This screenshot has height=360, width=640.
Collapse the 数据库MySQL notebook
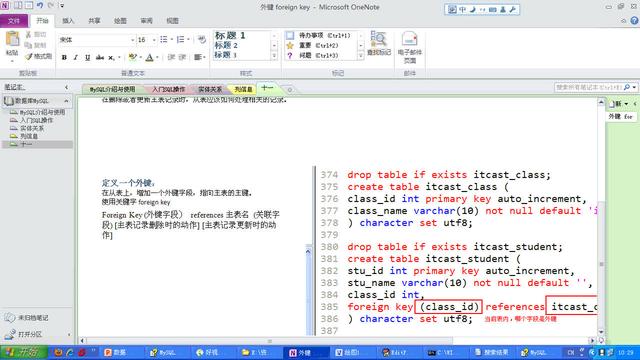(x=66, y=101)
